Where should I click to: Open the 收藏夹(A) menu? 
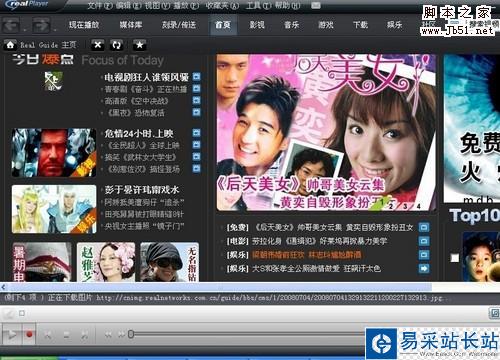point(222,5)
